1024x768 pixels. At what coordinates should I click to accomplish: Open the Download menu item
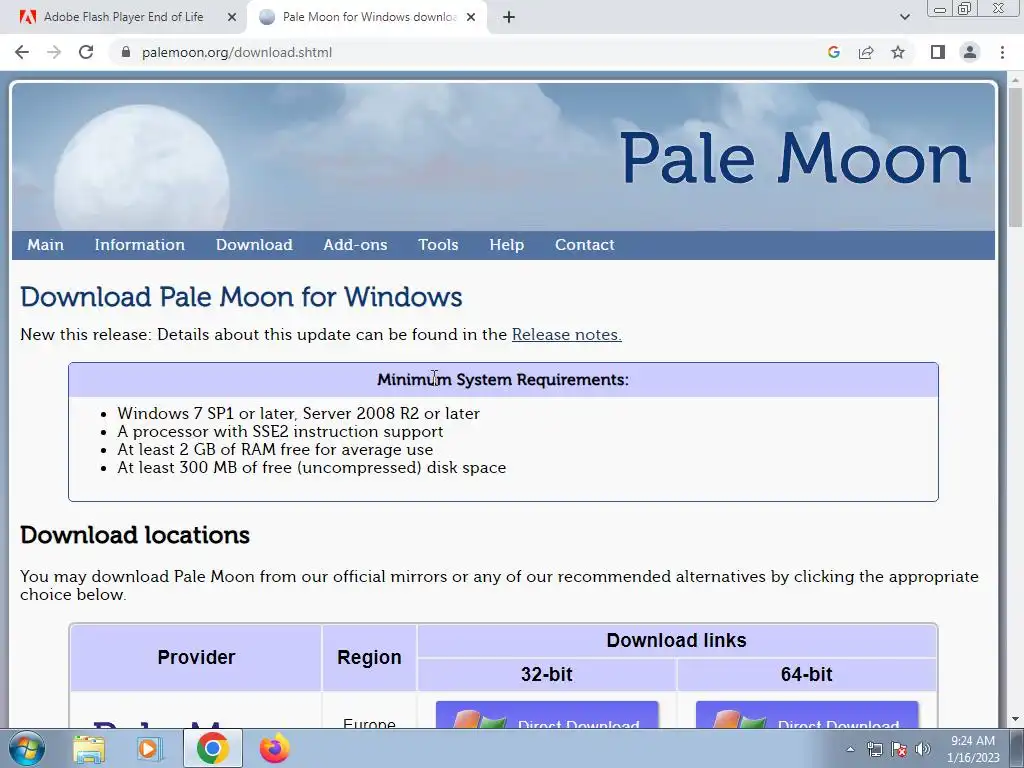click(x=254, y=245)
